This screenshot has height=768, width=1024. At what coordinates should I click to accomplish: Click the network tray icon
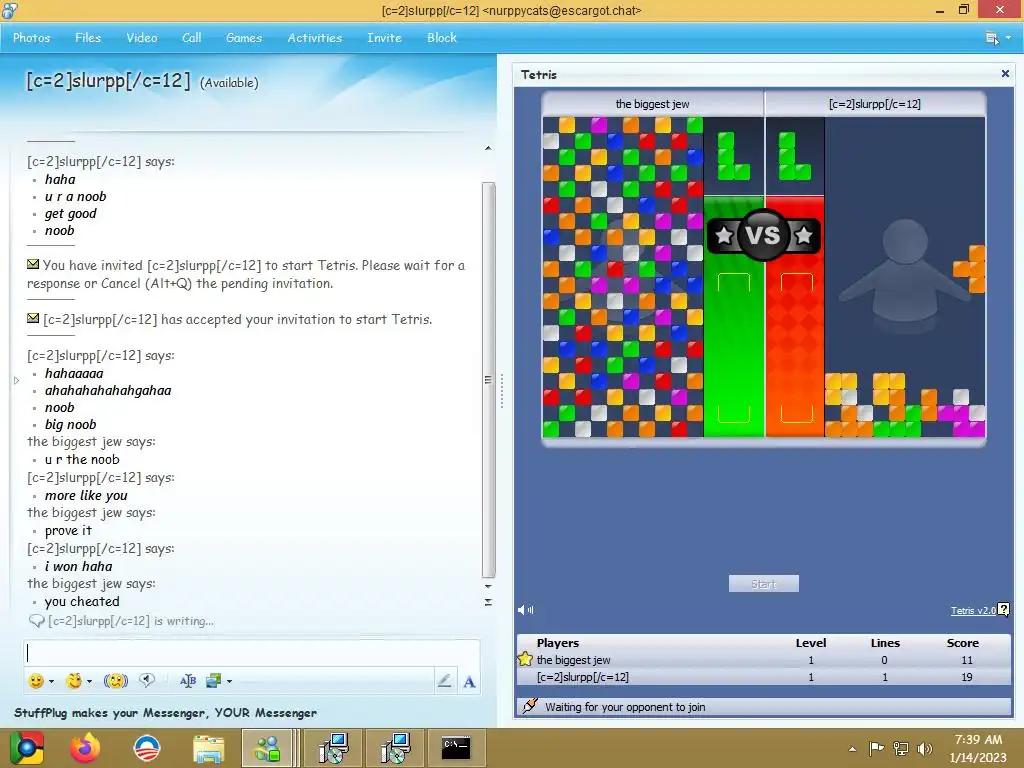tap(901, 748)
